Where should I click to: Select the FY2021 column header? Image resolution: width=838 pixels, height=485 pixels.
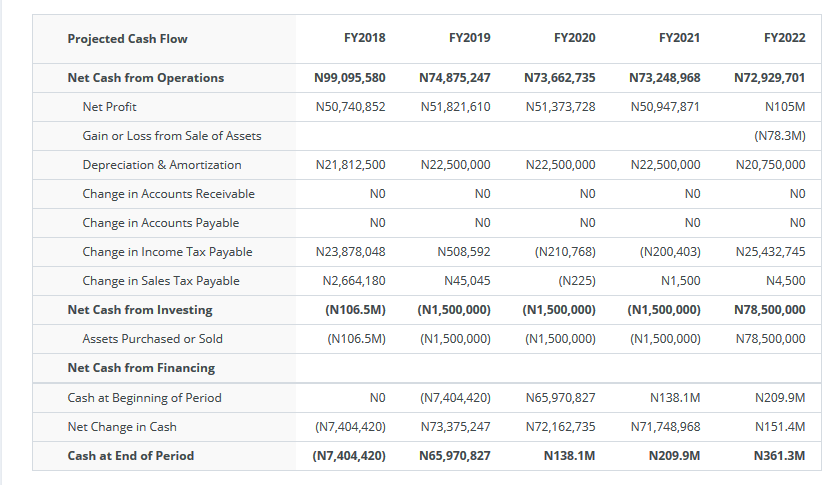(x=679, y=38)
